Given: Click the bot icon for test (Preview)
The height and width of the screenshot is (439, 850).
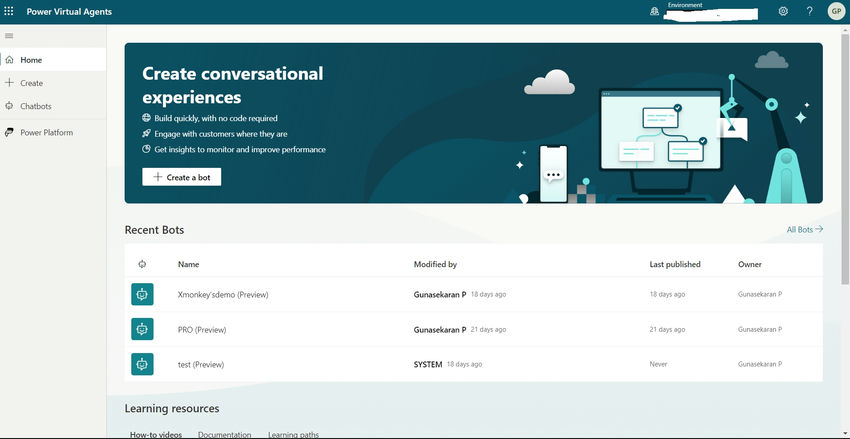Looking at the screenshot, I should click(142, 364).
